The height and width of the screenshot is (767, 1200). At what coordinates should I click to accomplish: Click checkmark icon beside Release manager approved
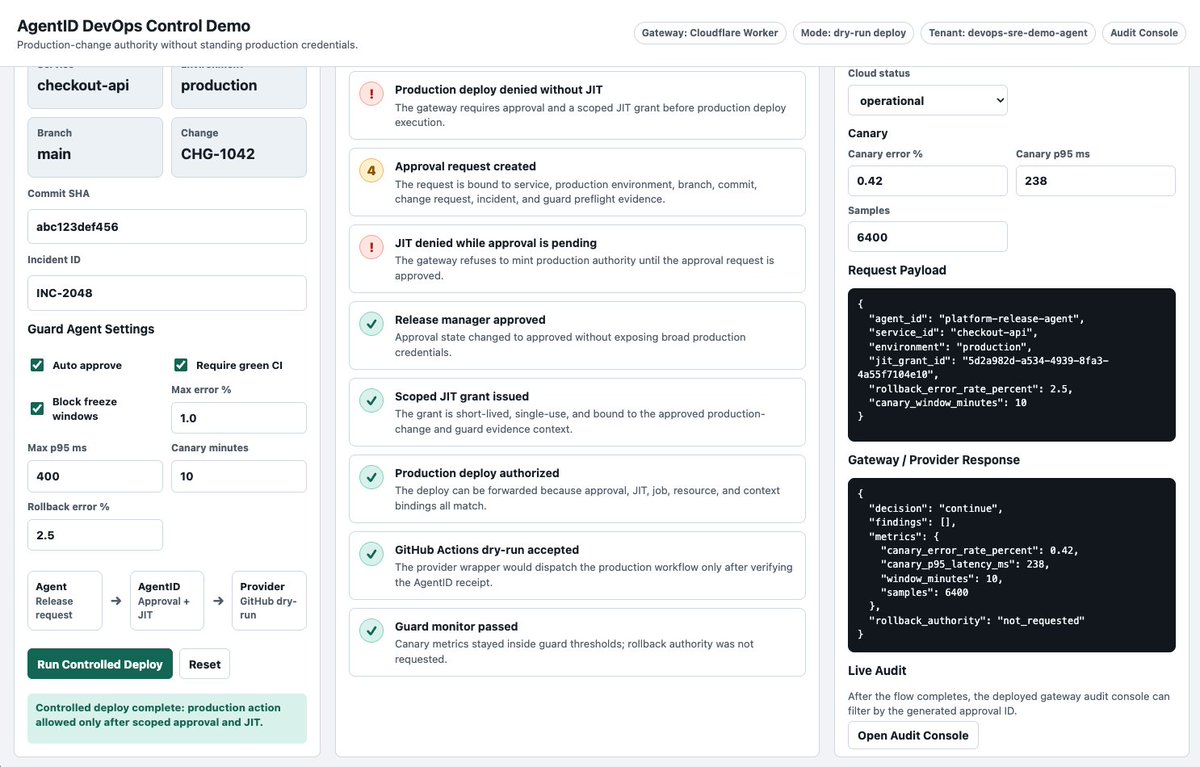[x=372, y=324]
